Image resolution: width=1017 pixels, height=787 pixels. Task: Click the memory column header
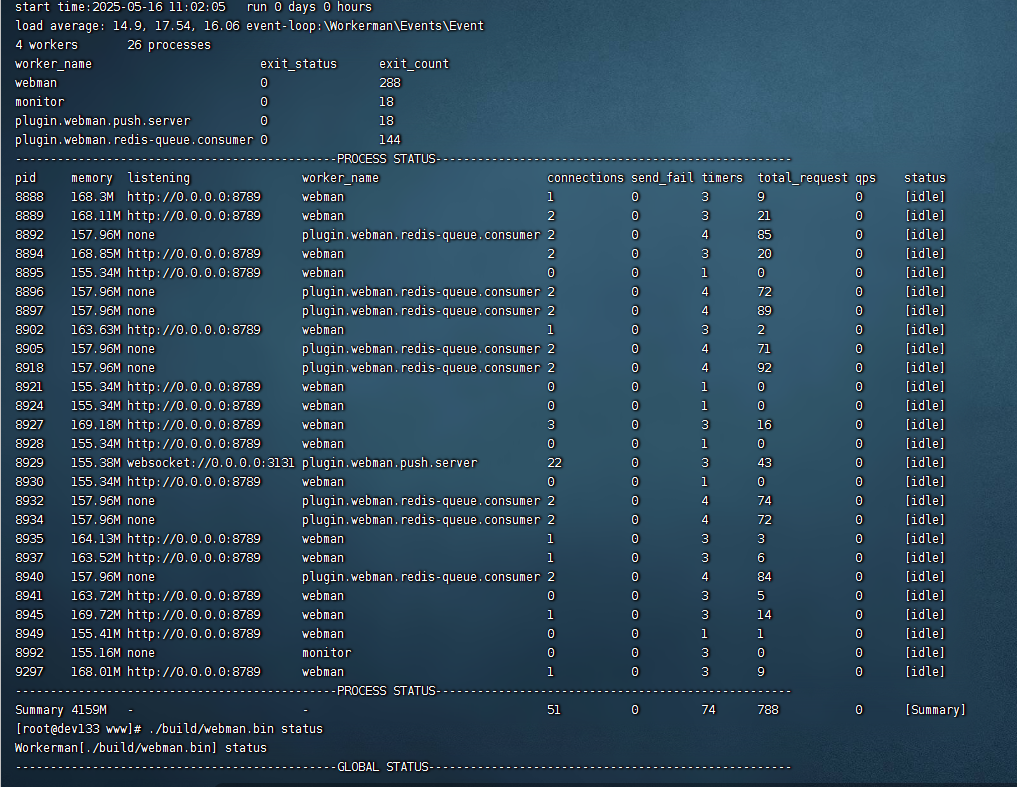(x=91, y=178)
